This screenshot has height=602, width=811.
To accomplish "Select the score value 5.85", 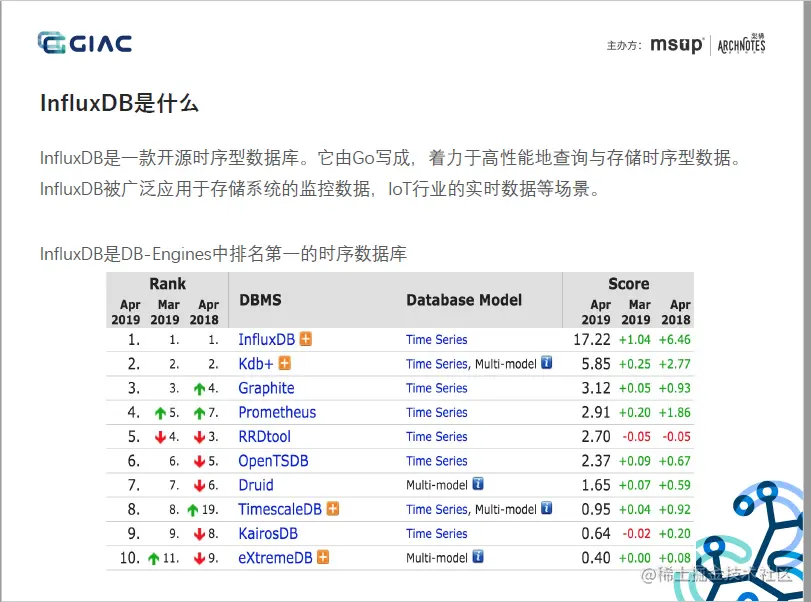I will tap(596, 364).
